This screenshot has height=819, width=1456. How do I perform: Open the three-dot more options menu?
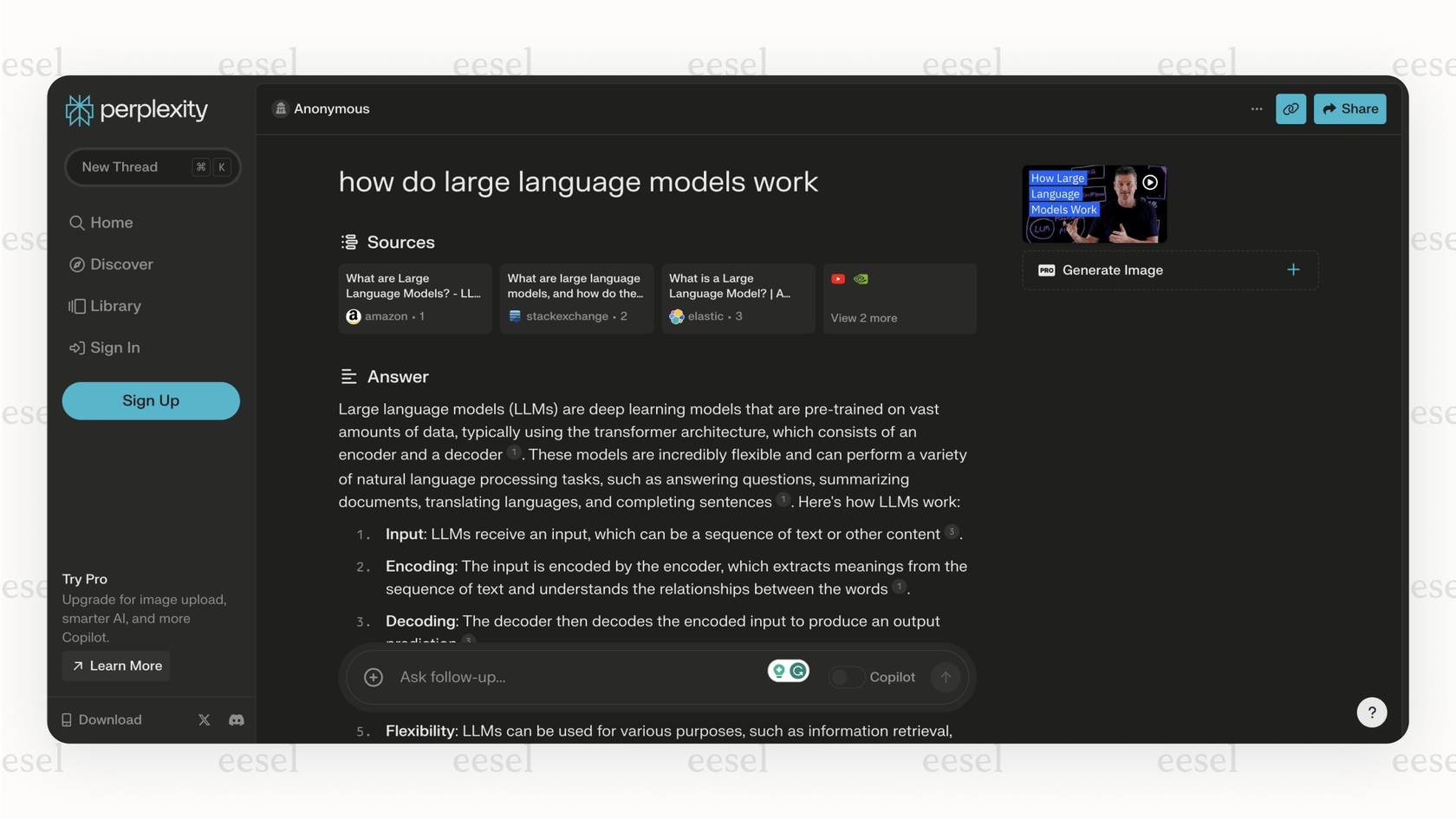coord(1256,109)
